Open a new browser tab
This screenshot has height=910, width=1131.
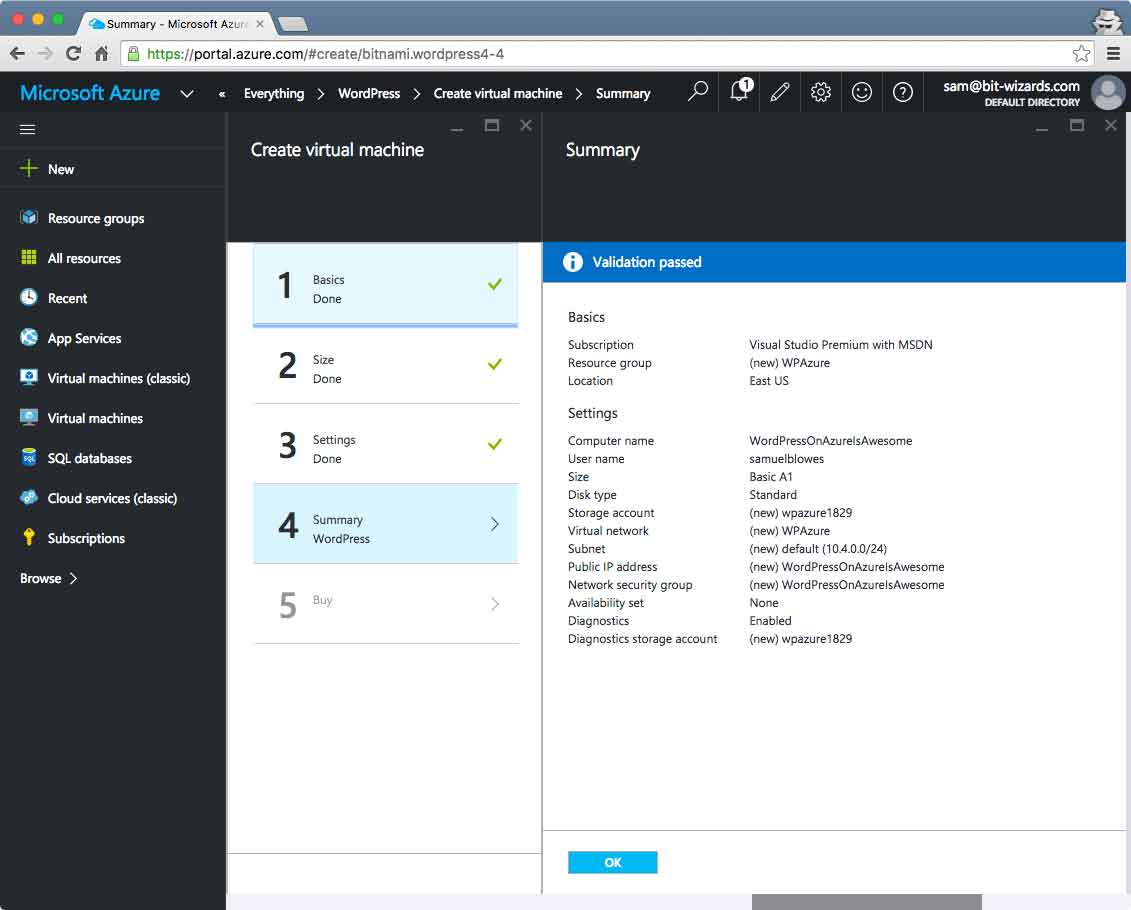coord(293,24)
